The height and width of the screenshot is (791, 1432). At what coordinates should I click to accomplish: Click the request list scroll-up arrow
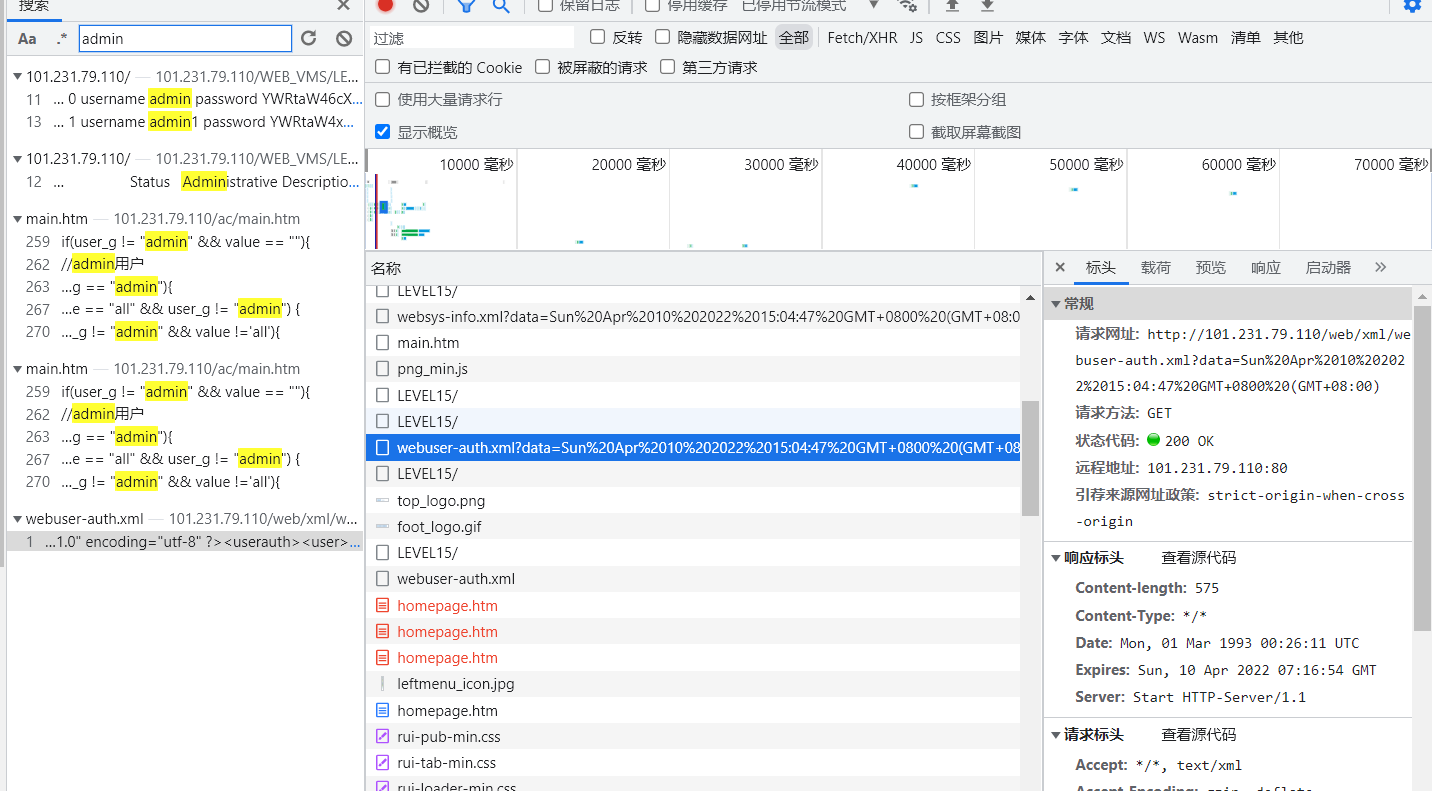click(x=1030, y=296)
